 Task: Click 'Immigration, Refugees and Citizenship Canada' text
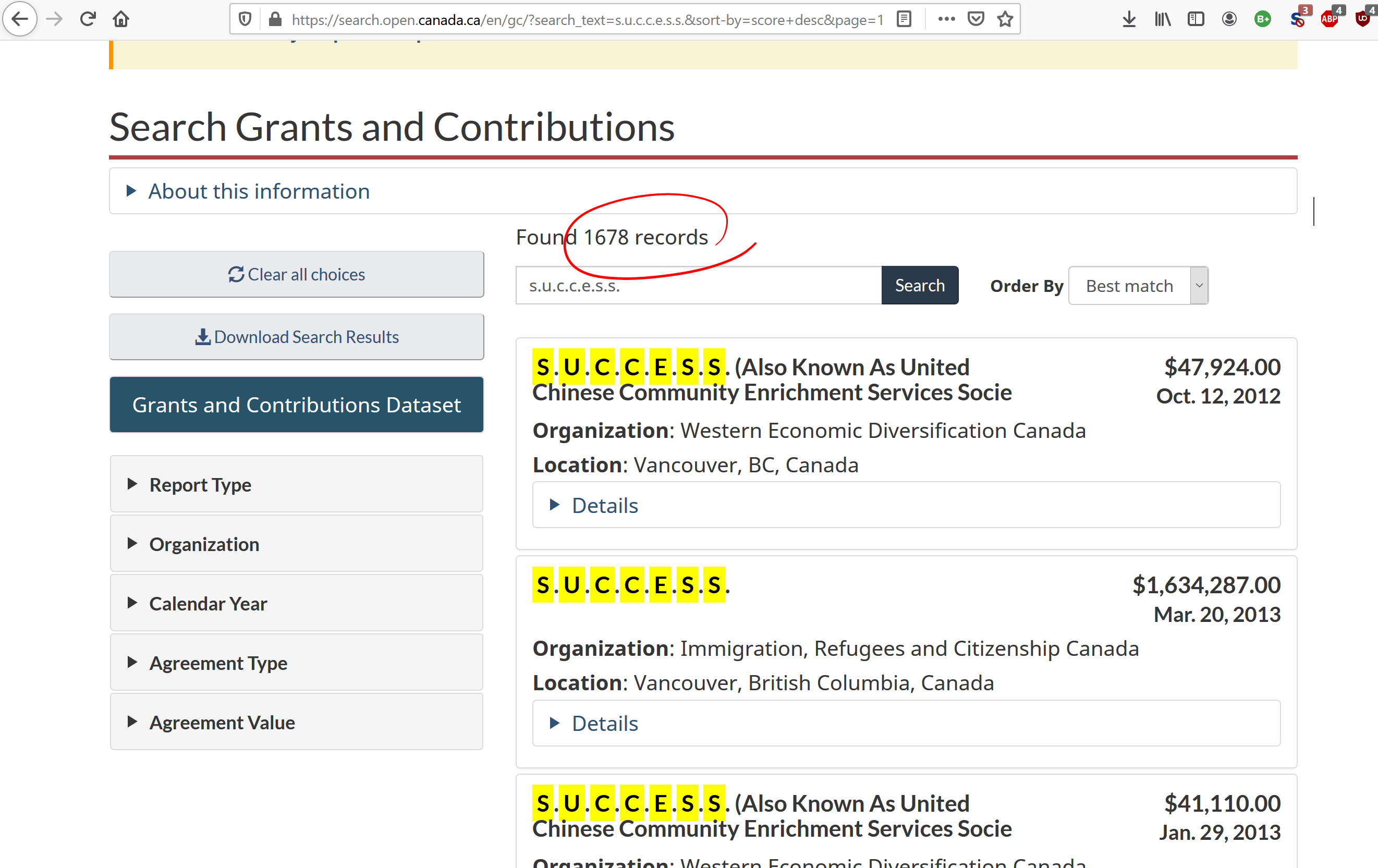pos(909,649)
